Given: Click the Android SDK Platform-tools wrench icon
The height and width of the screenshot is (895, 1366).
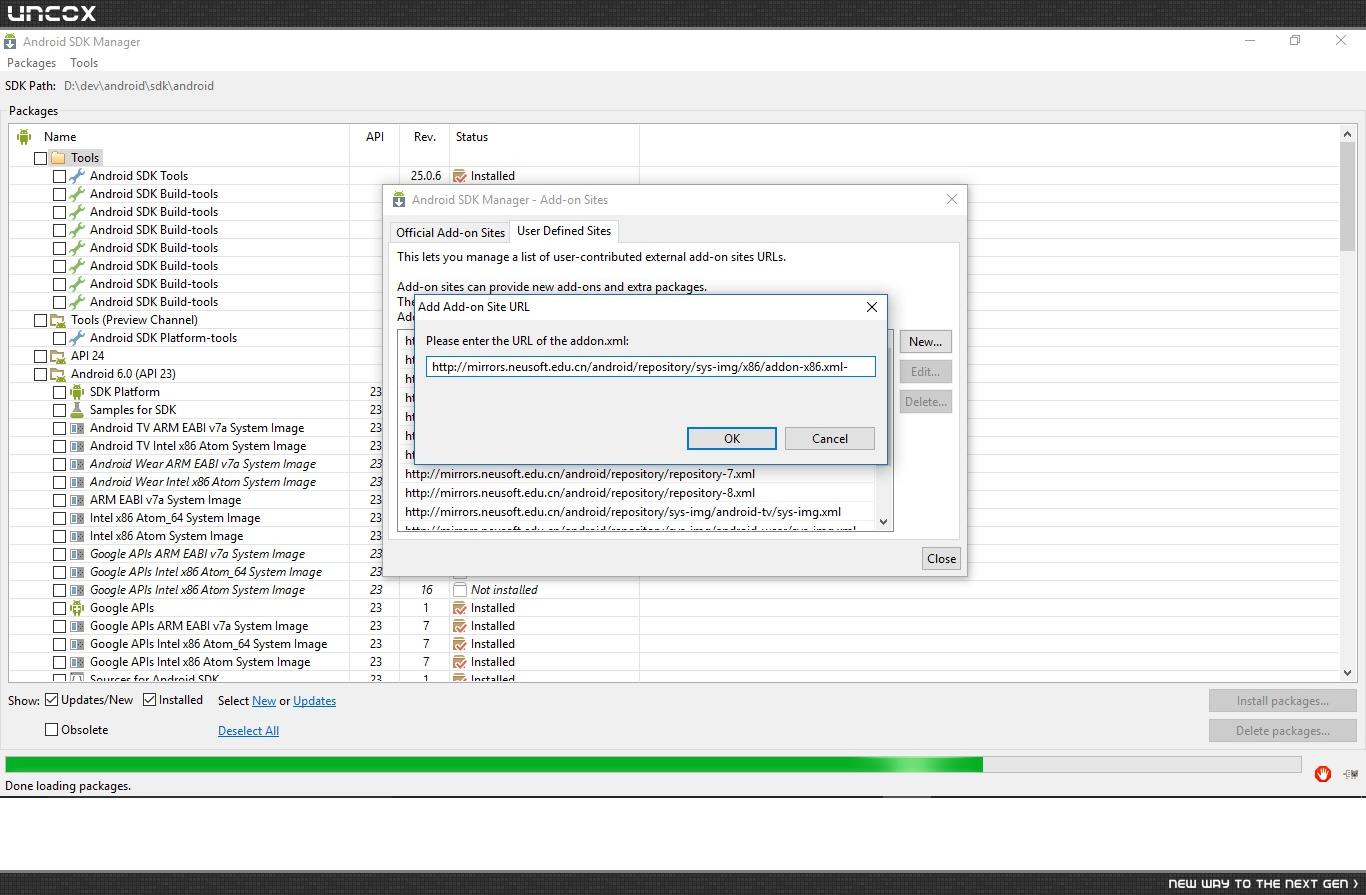Looking at the screenshot, I should tap(77, 338).
